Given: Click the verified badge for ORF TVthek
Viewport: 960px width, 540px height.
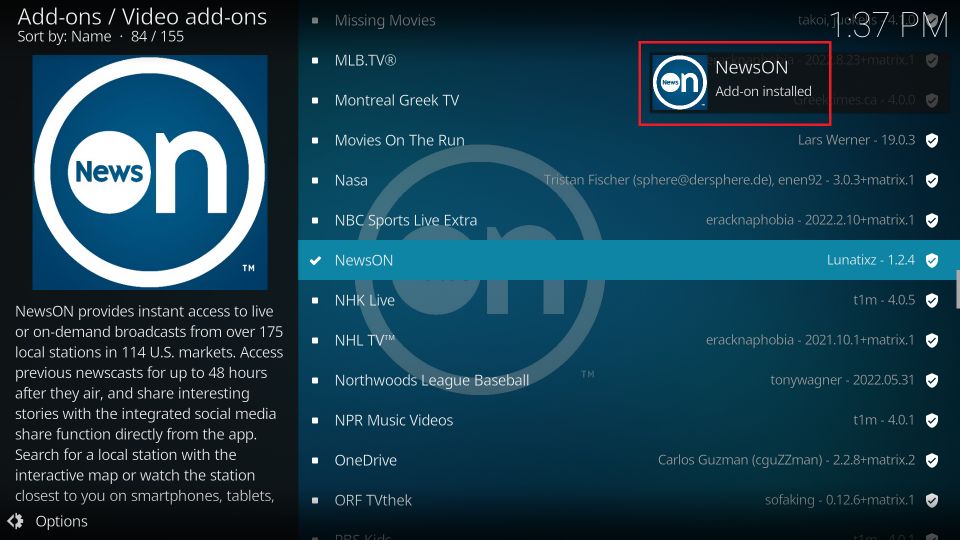Looking at the screenshot, I should [x=931, y=500].
